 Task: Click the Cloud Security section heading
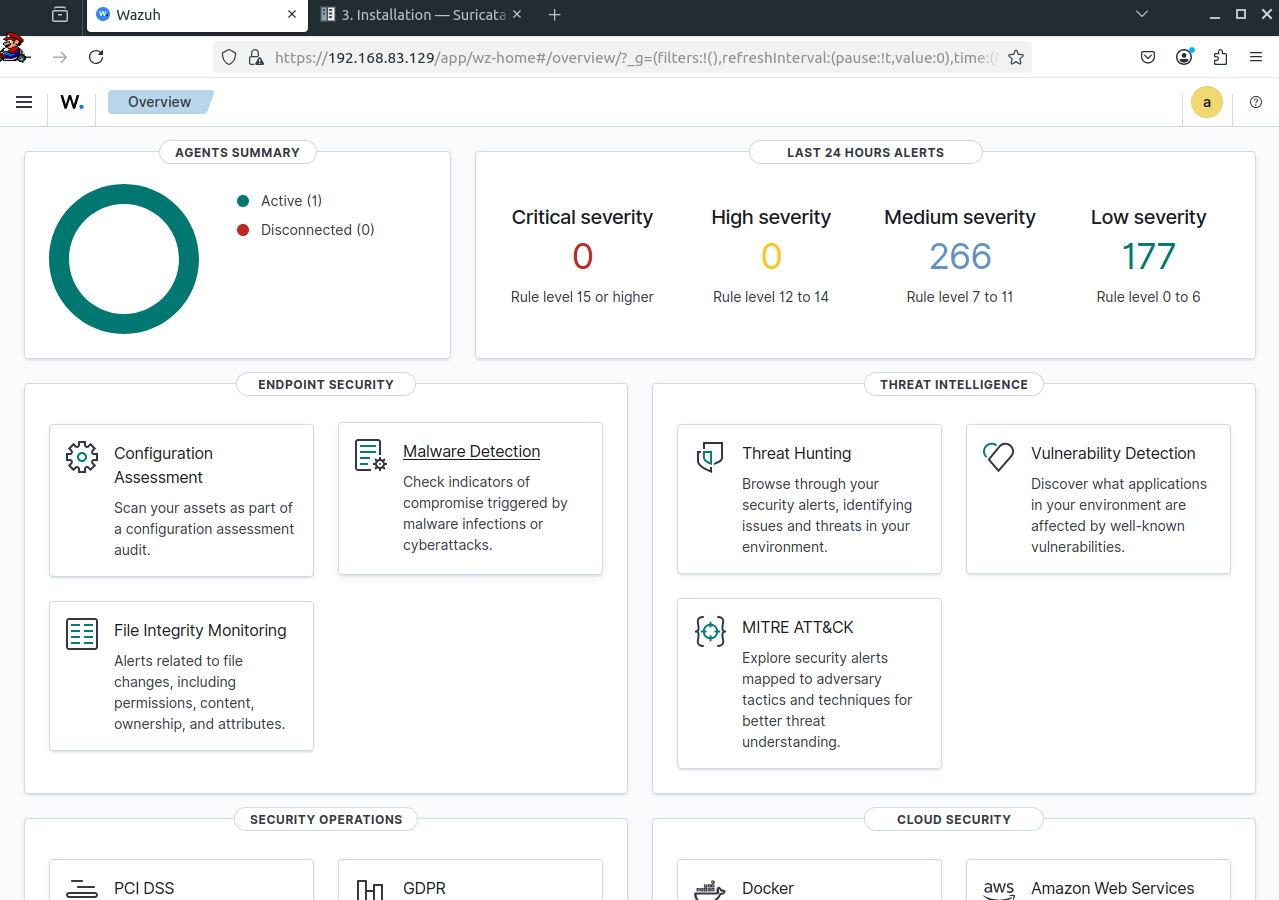pyautogui.click(x=954, y=819)
